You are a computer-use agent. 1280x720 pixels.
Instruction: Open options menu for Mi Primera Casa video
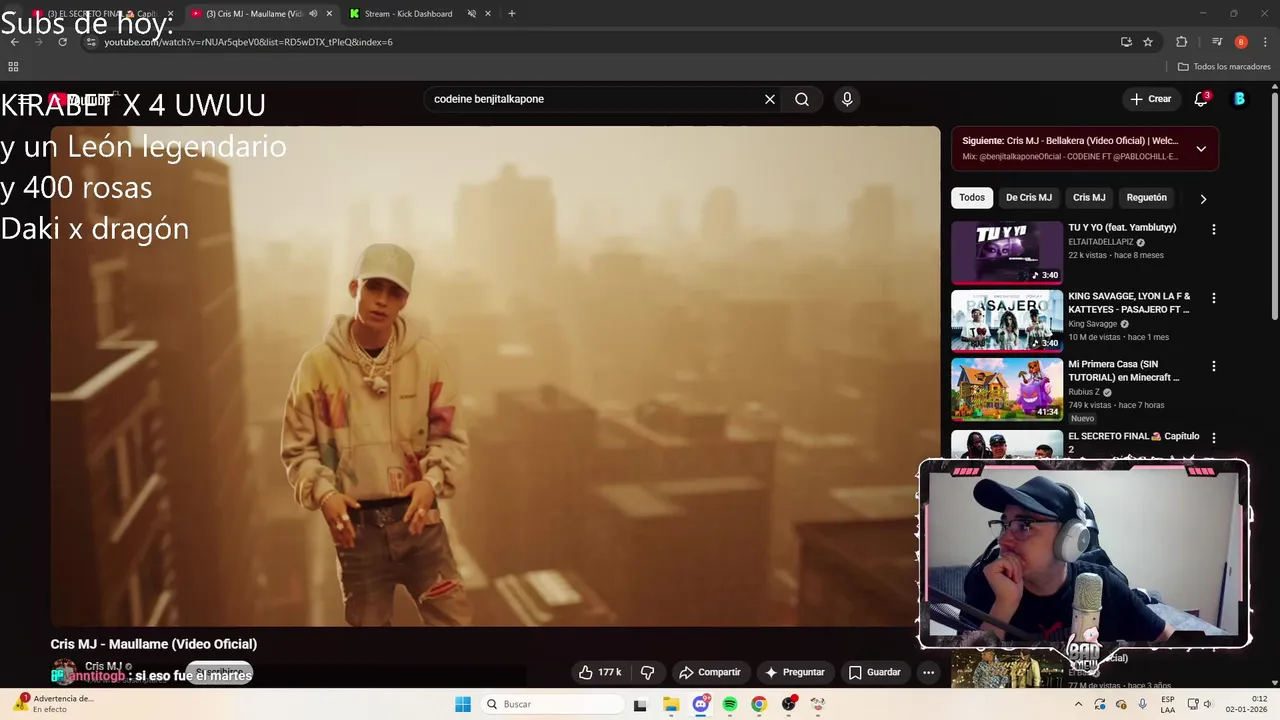point(1214,367)
